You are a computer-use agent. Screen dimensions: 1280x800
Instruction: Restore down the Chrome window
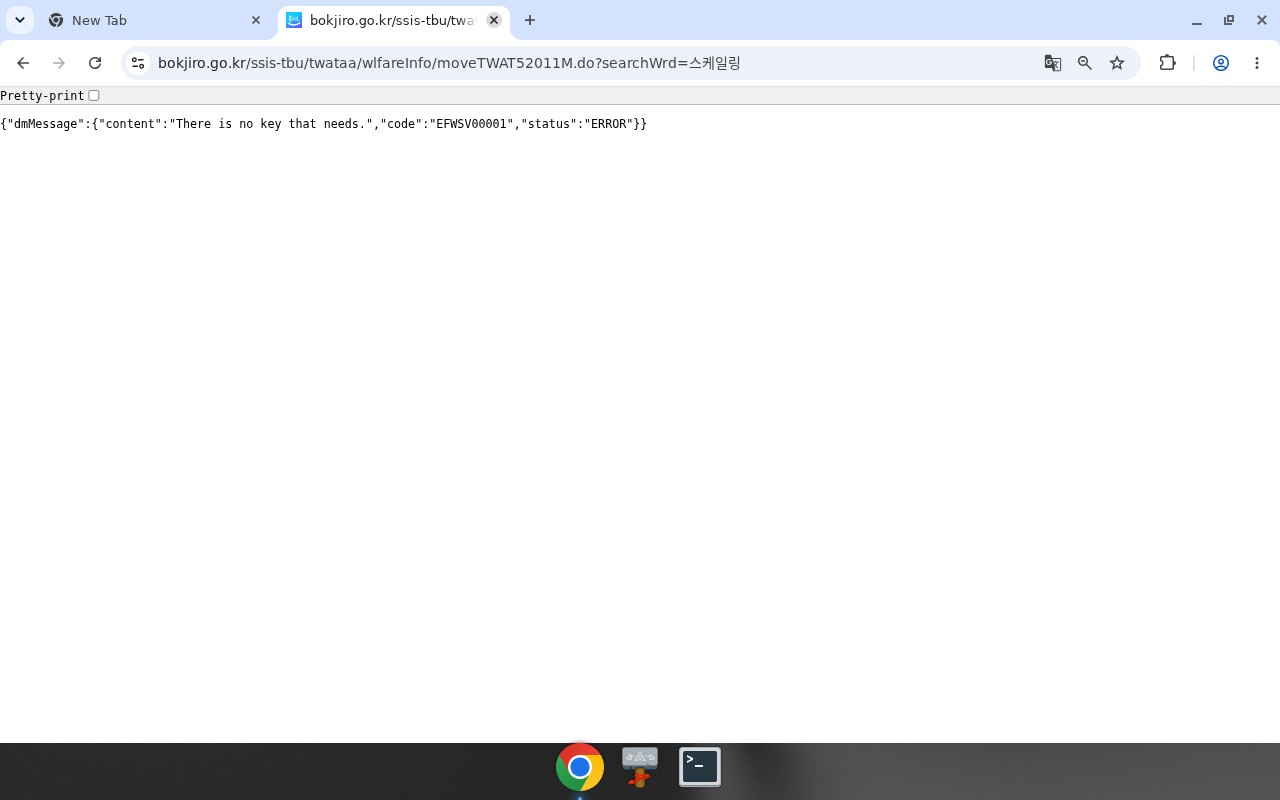pyautogui.click(x=1229, y=20)
